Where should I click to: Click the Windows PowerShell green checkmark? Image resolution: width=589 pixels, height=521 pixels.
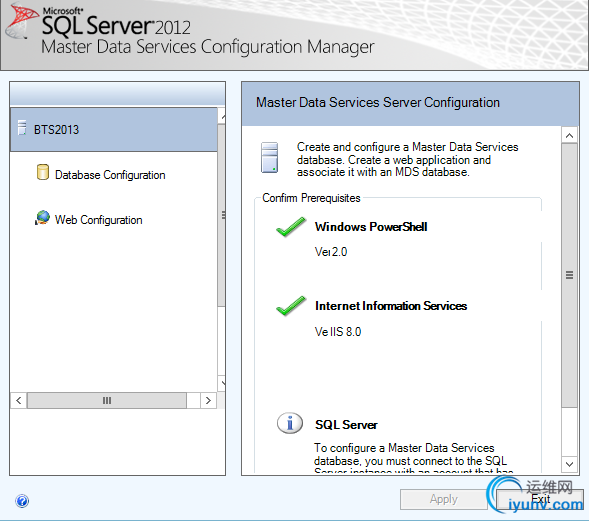[x=291, y=227]
